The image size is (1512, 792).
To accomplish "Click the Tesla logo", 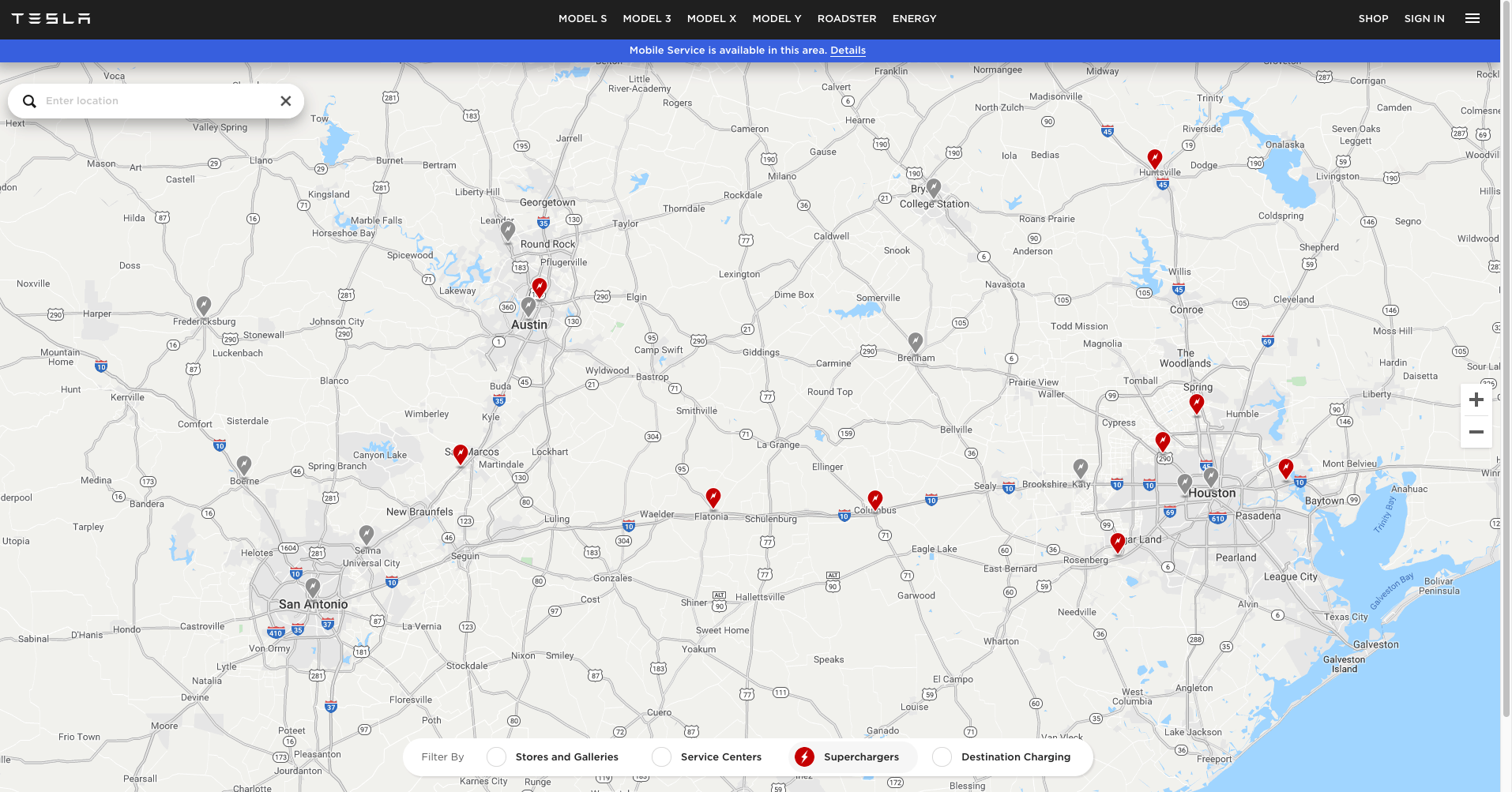I will [51, 17].
